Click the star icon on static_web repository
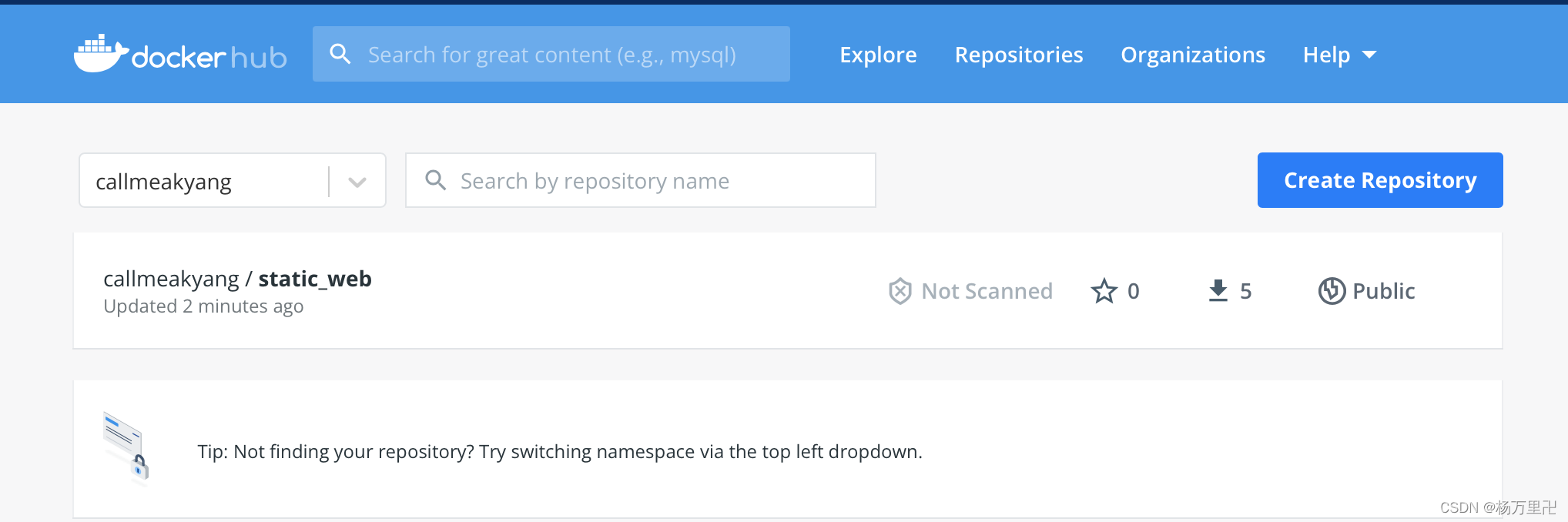Screen dimensions: 1568x522 [1104, 291]
